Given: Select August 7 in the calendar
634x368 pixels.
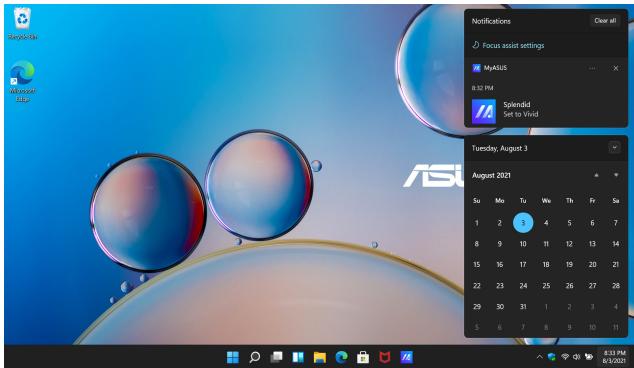Looking at the screenshot, I should [x=616, y=223].
